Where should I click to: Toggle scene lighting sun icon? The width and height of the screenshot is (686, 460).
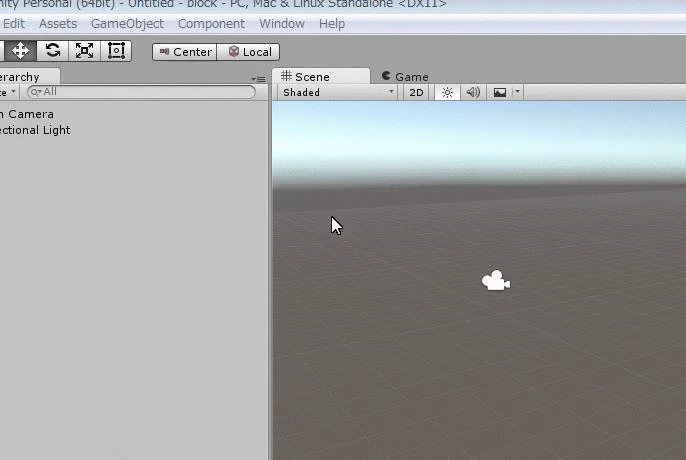pyautogui.click(x=447, y=92)
